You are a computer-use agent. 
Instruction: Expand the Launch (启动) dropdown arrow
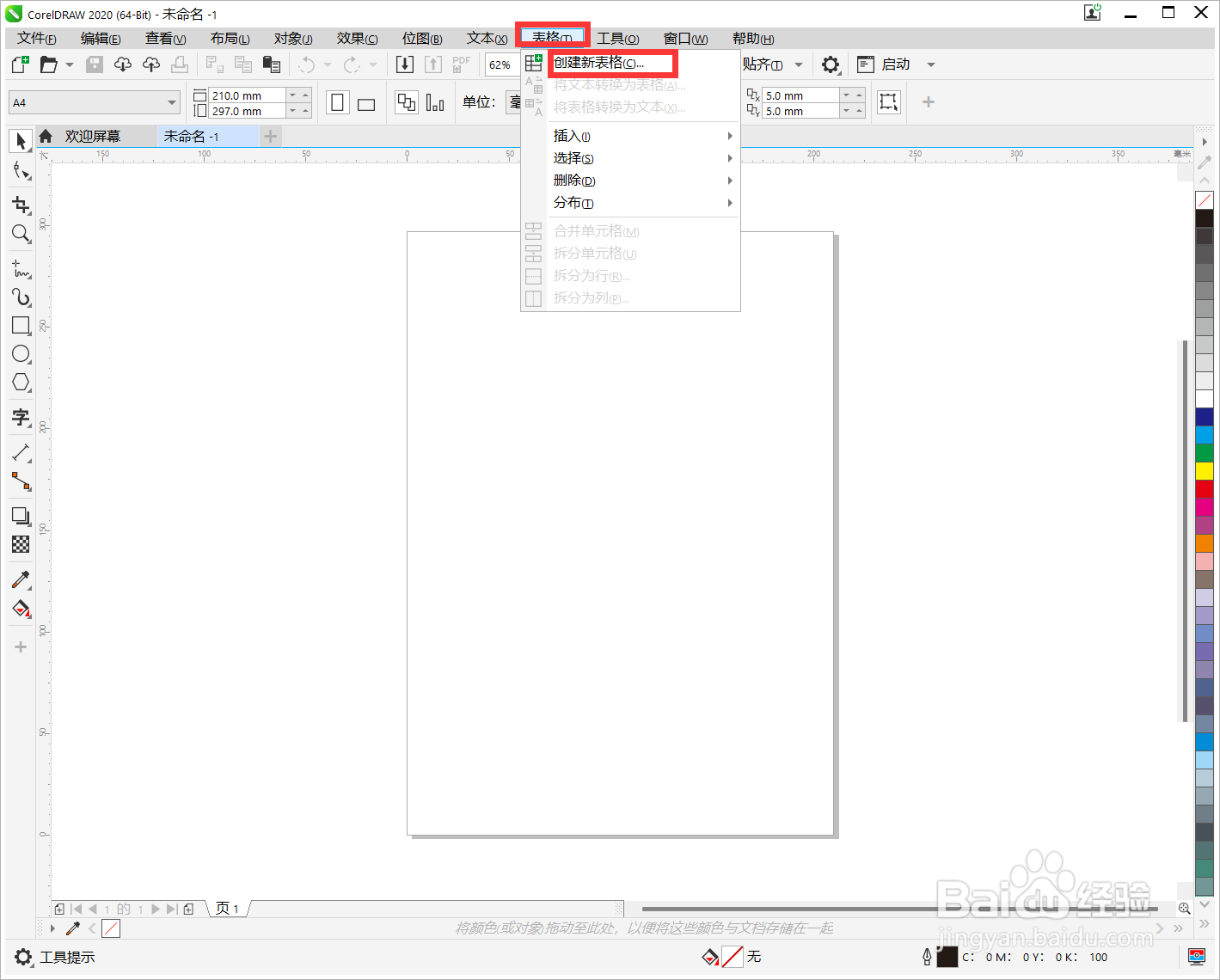pyautogui.click(x=931, y=64)
